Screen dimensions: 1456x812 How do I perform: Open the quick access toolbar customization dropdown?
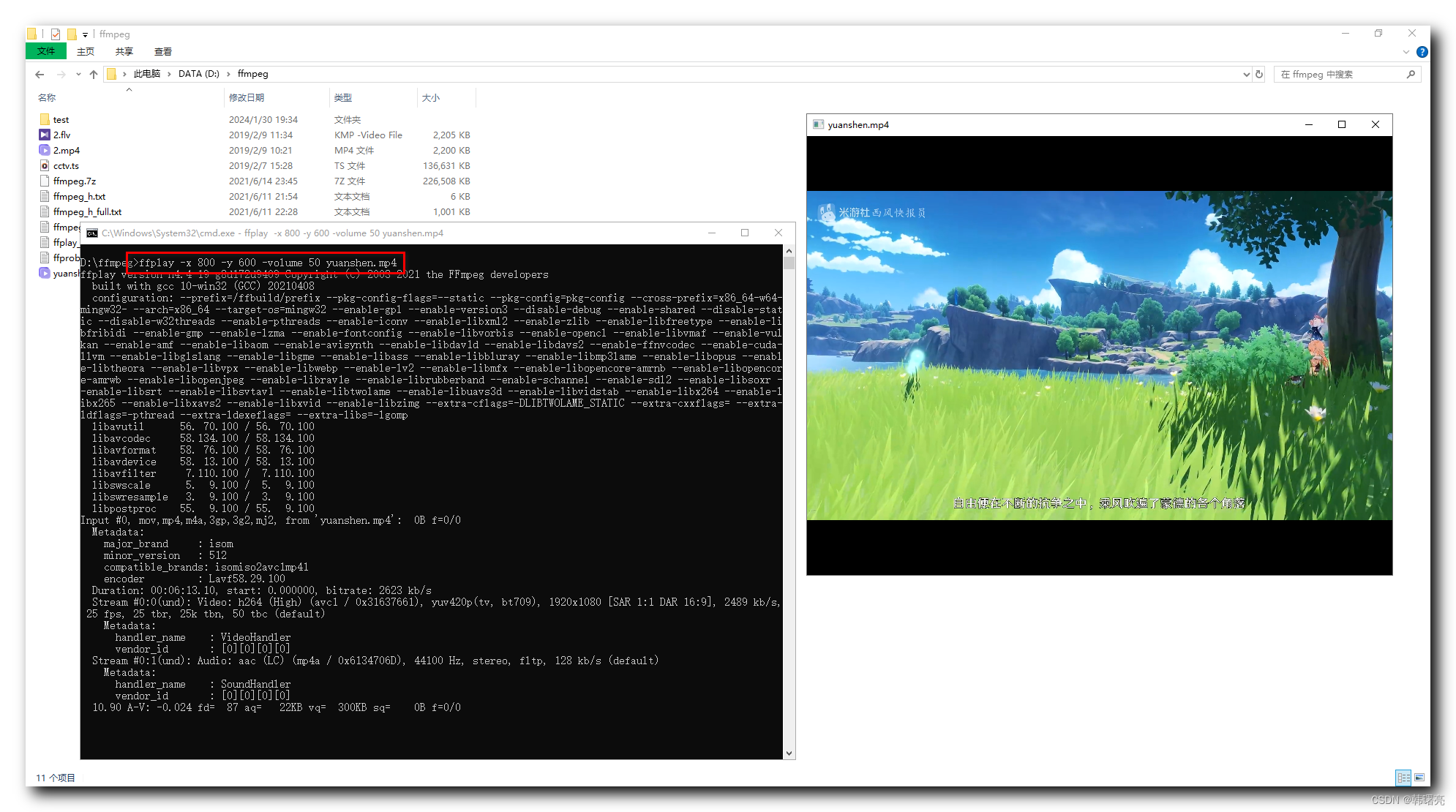[84, 34]
